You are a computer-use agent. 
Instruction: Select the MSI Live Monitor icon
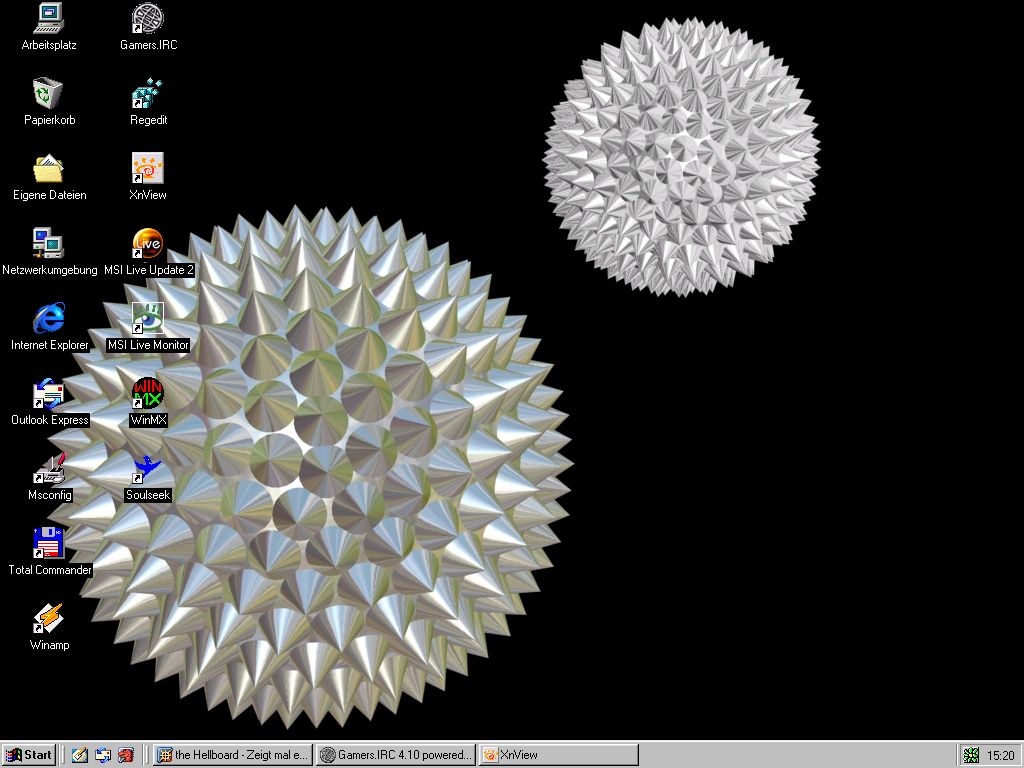tap(148, 319)
